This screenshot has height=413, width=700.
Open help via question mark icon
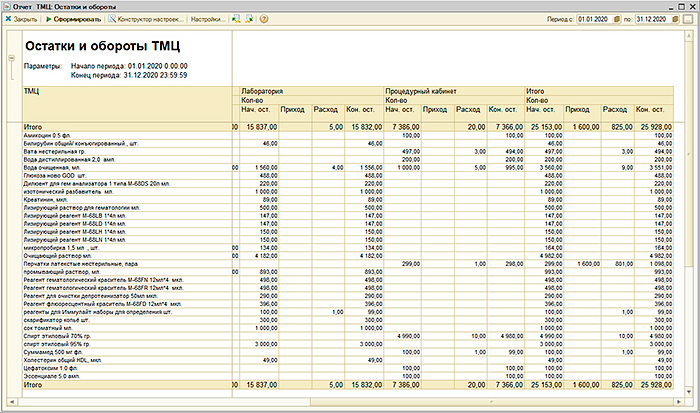coord(263,19)
